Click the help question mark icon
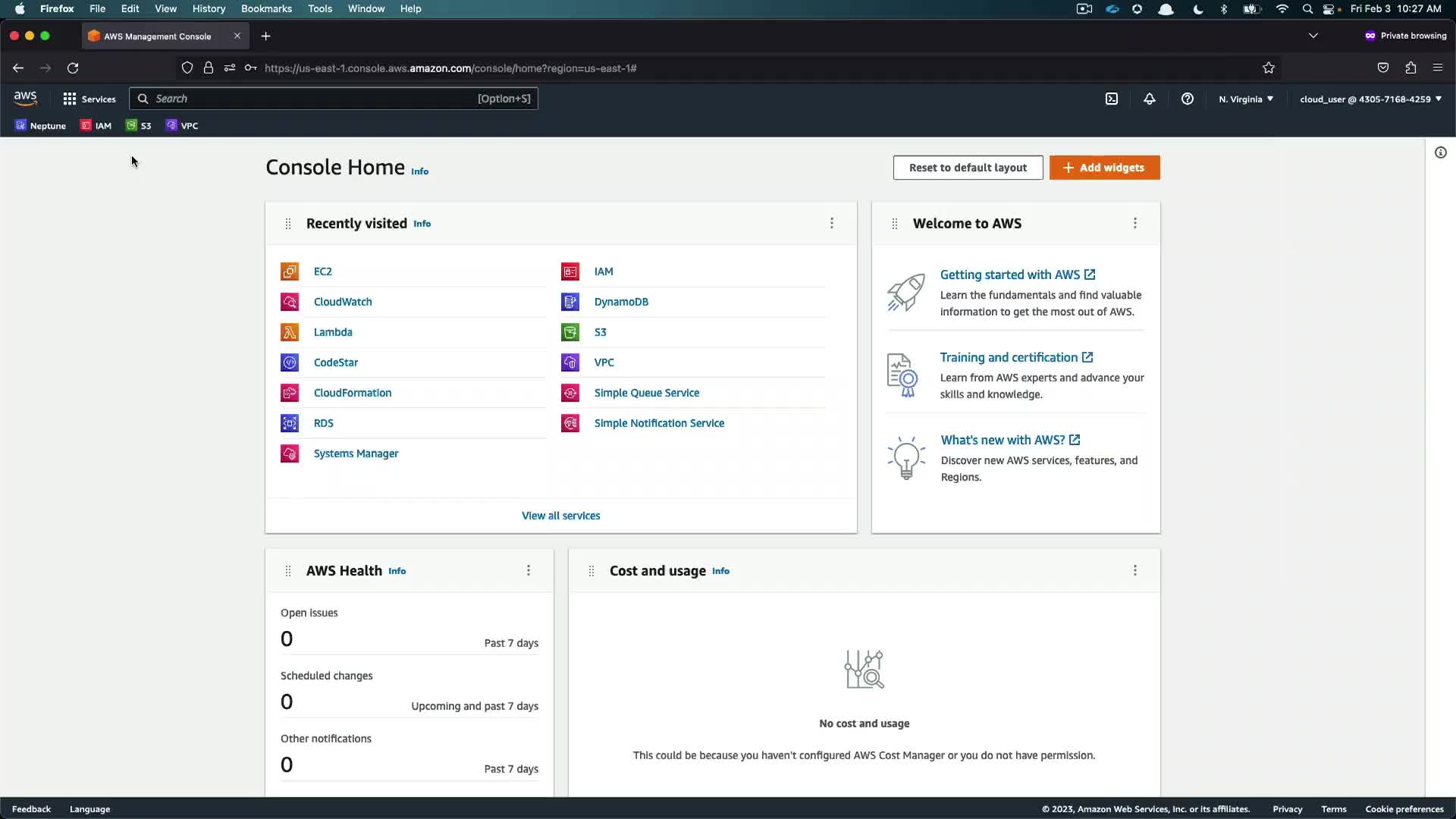The height and width of the screenshot is (819, 1456). 1188,99
